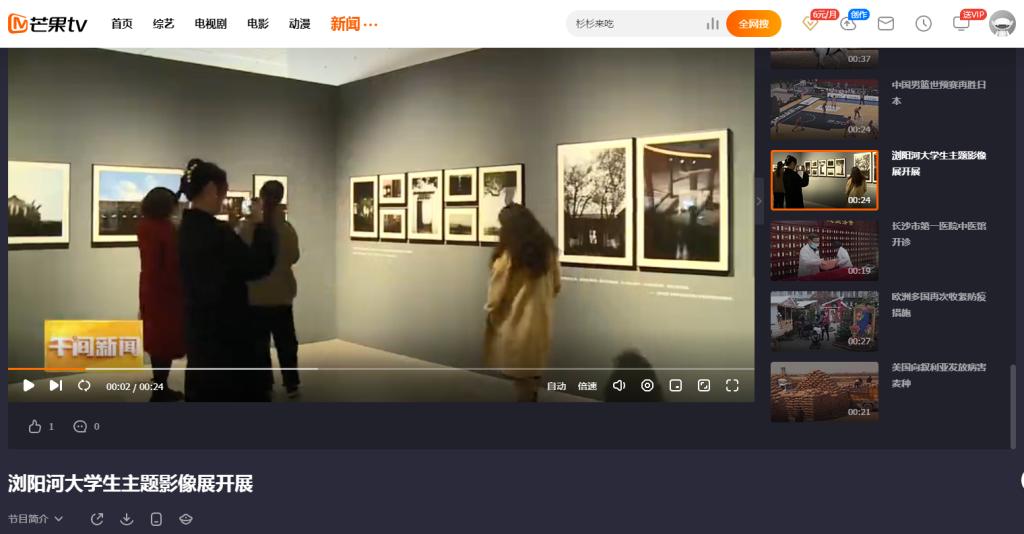Open watch history clock icon
Screen dimensions: 1024x534
click(923, 23)
